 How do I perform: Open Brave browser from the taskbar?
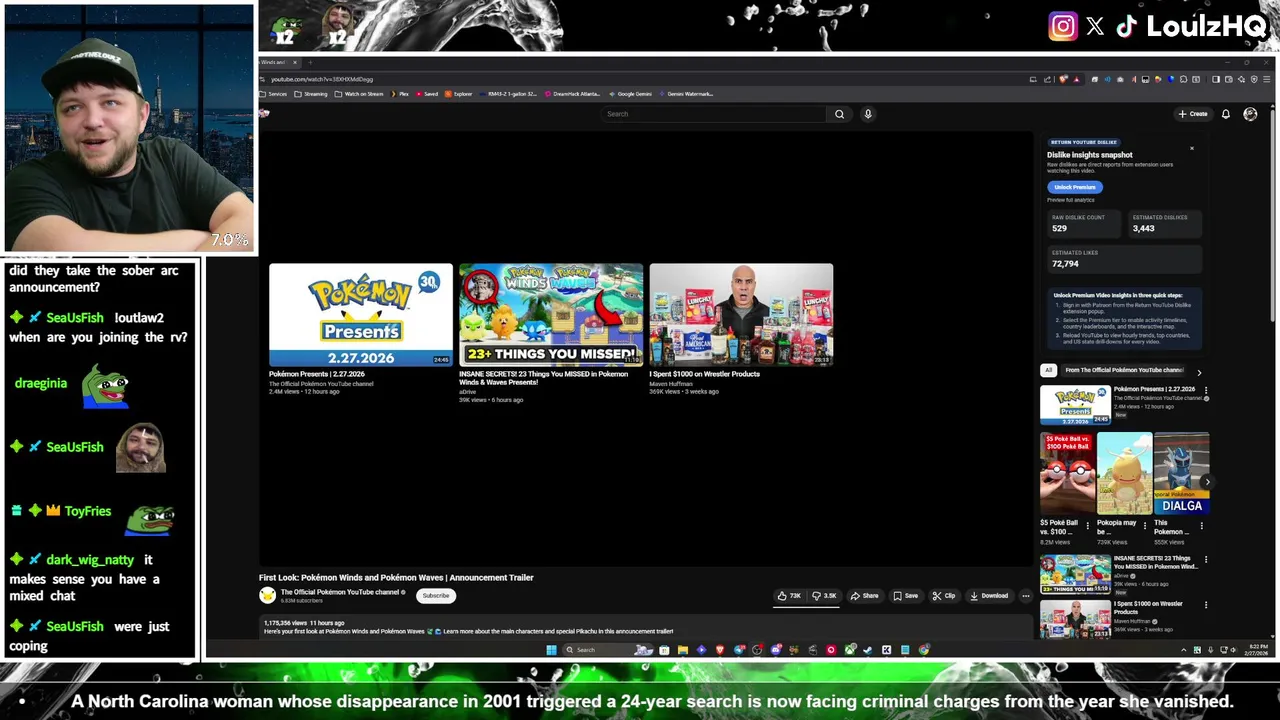[720, 650]
